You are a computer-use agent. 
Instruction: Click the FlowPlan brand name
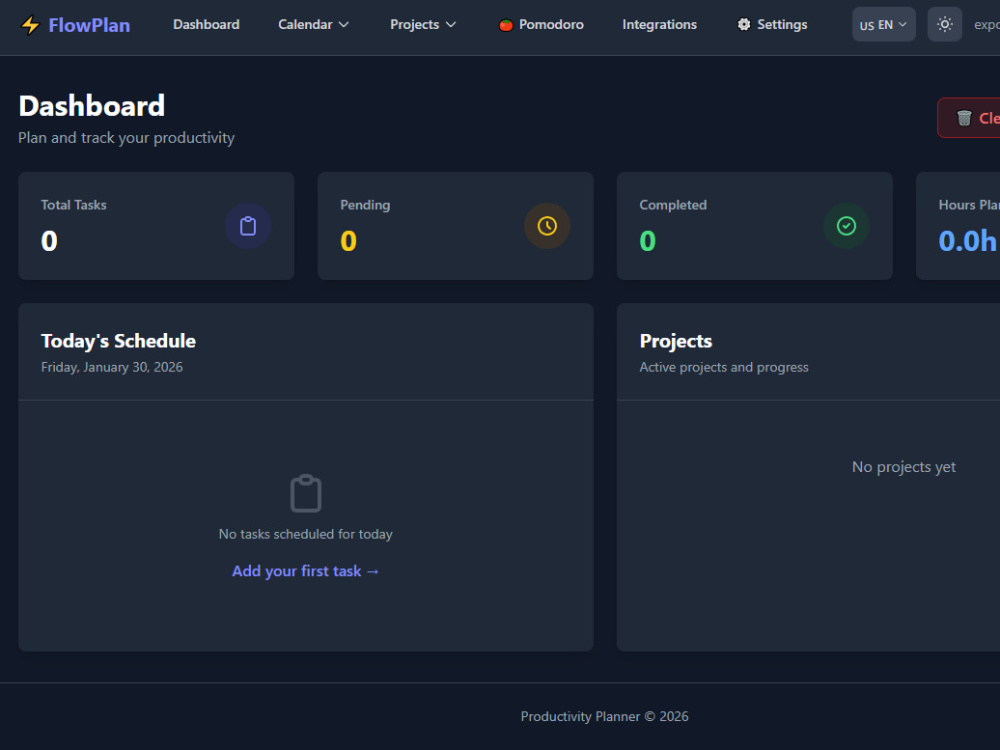pos(89,25)
